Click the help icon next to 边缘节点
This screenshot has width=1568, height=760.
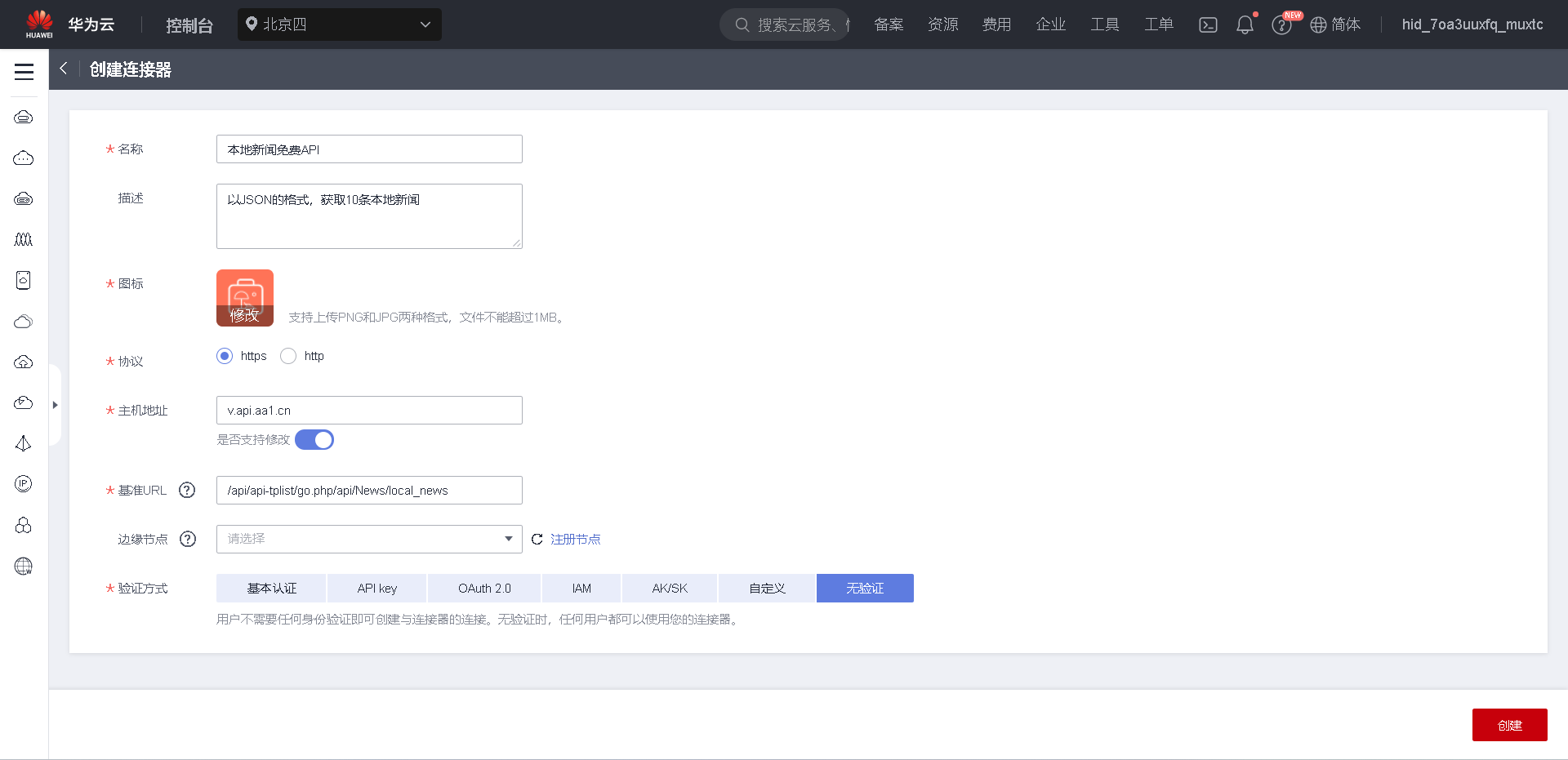point(188,539)
